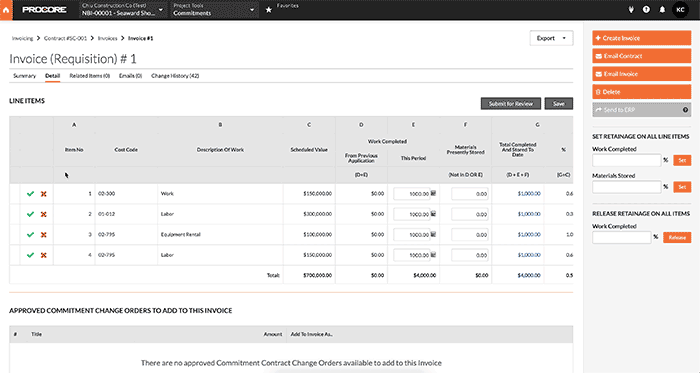Image resolution: width=700 pixels, height=373 pixels.
Task: Click the Procore logo
Action: tap(44, 10)
